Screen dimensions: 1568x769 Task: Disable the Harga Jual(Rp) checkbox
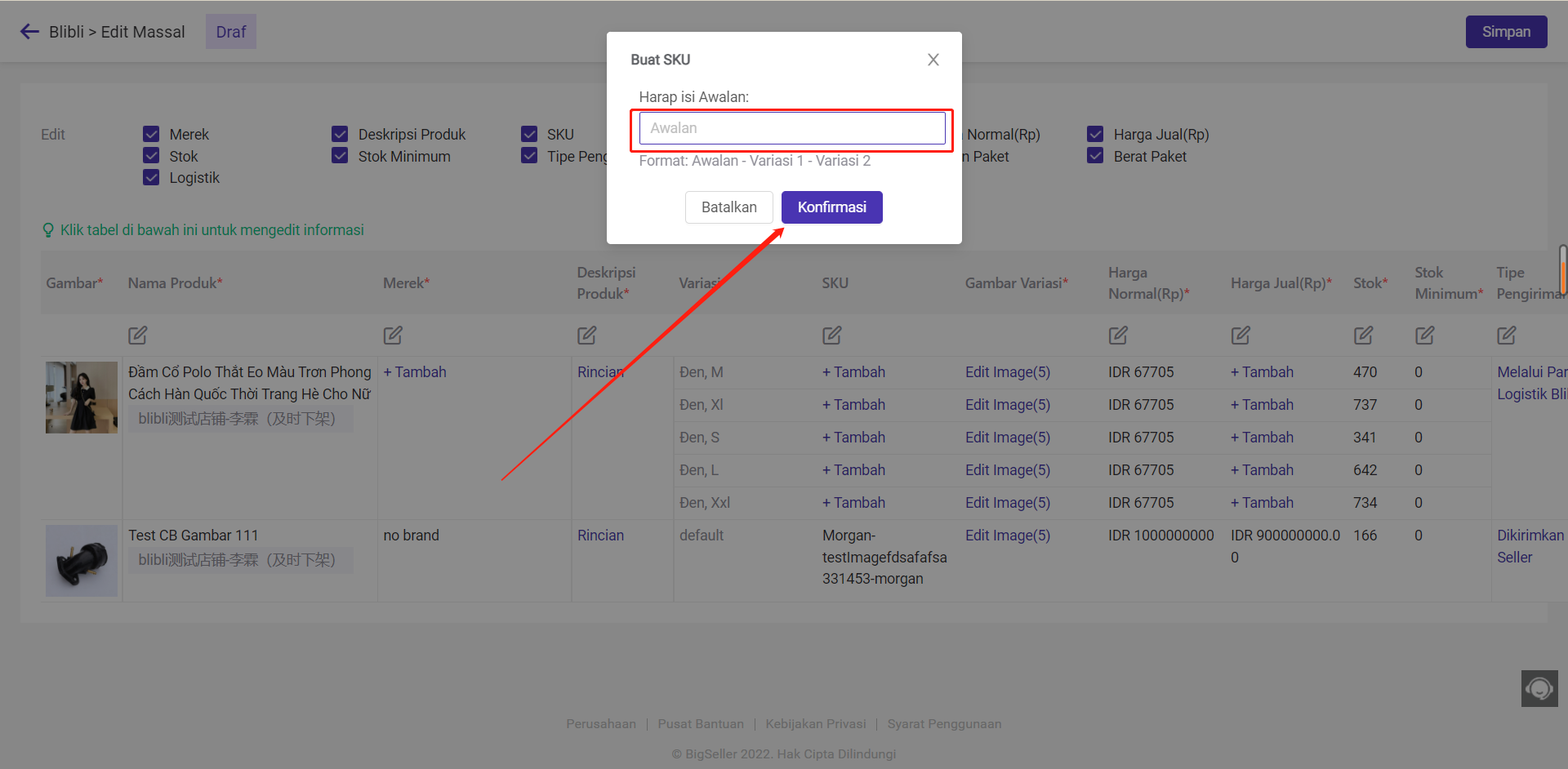1095,134
